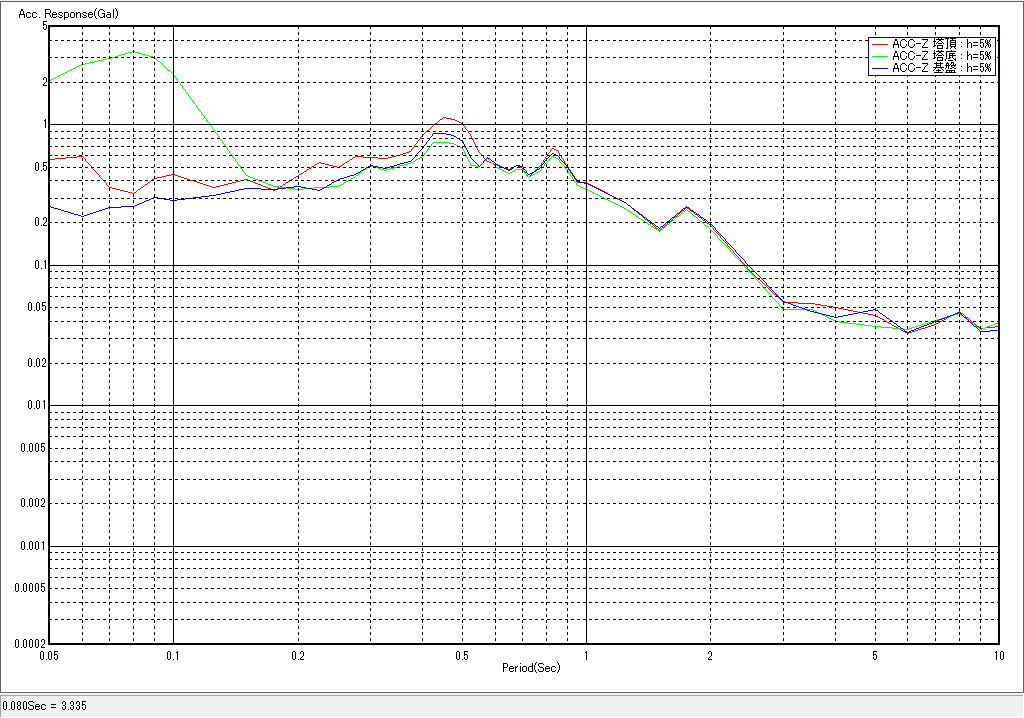The width and height of the screenshot is (1024, 718).
Task: Click the blue ACC-Z 基盤 legend line
Action: [879, 68]
